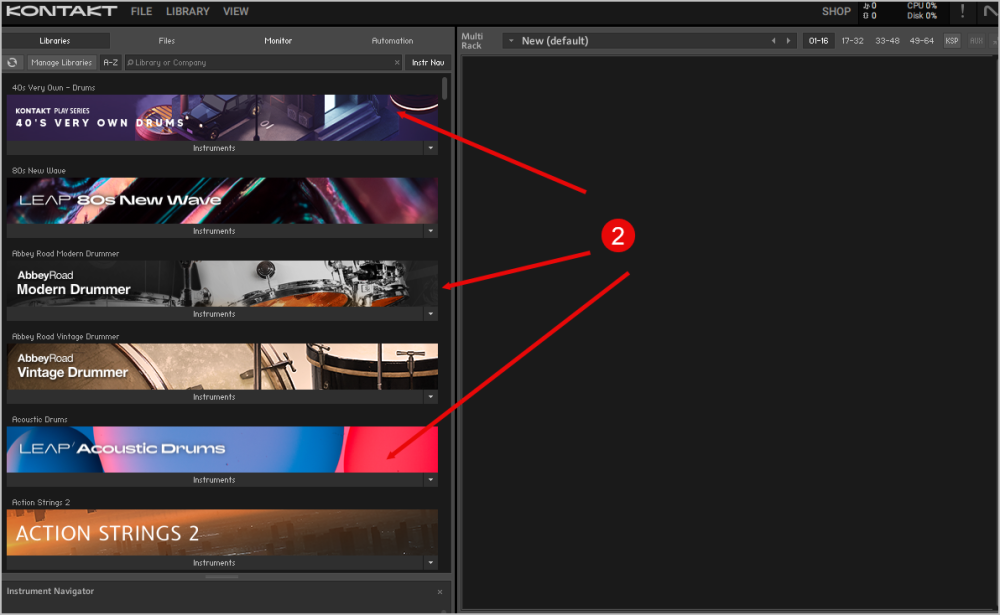Click the Disk 0% usage readout
The width and height of the screenshot is (1000, 615).
coord(922,15)
